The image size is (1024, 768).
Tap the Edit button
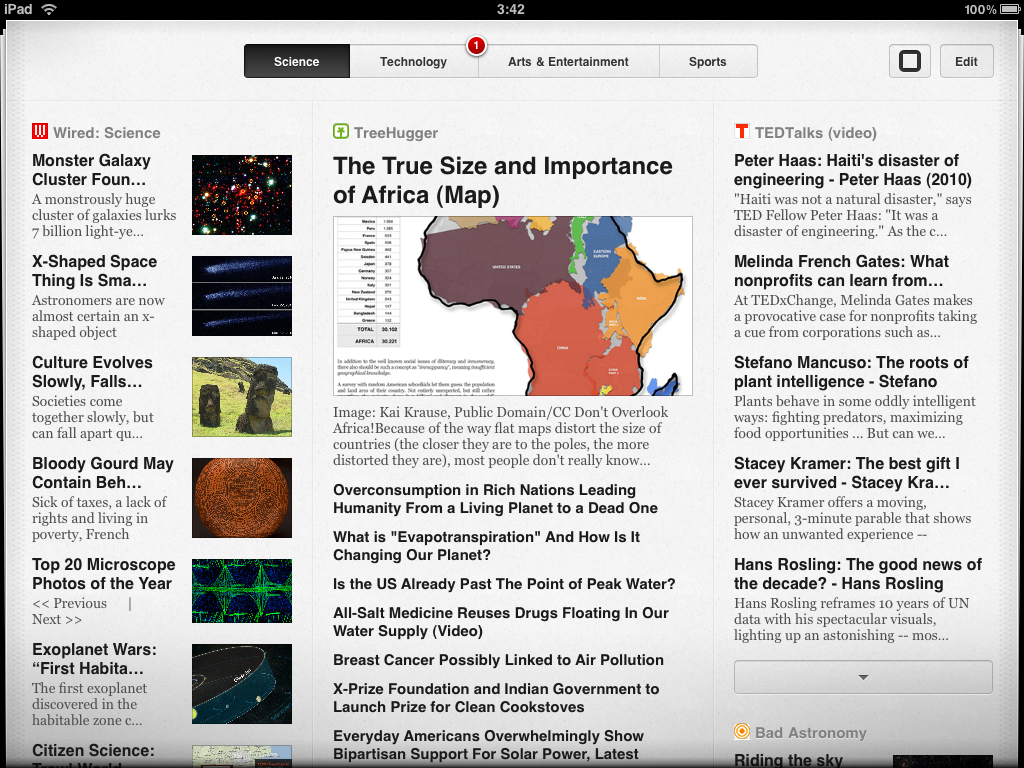click(967, 61)
